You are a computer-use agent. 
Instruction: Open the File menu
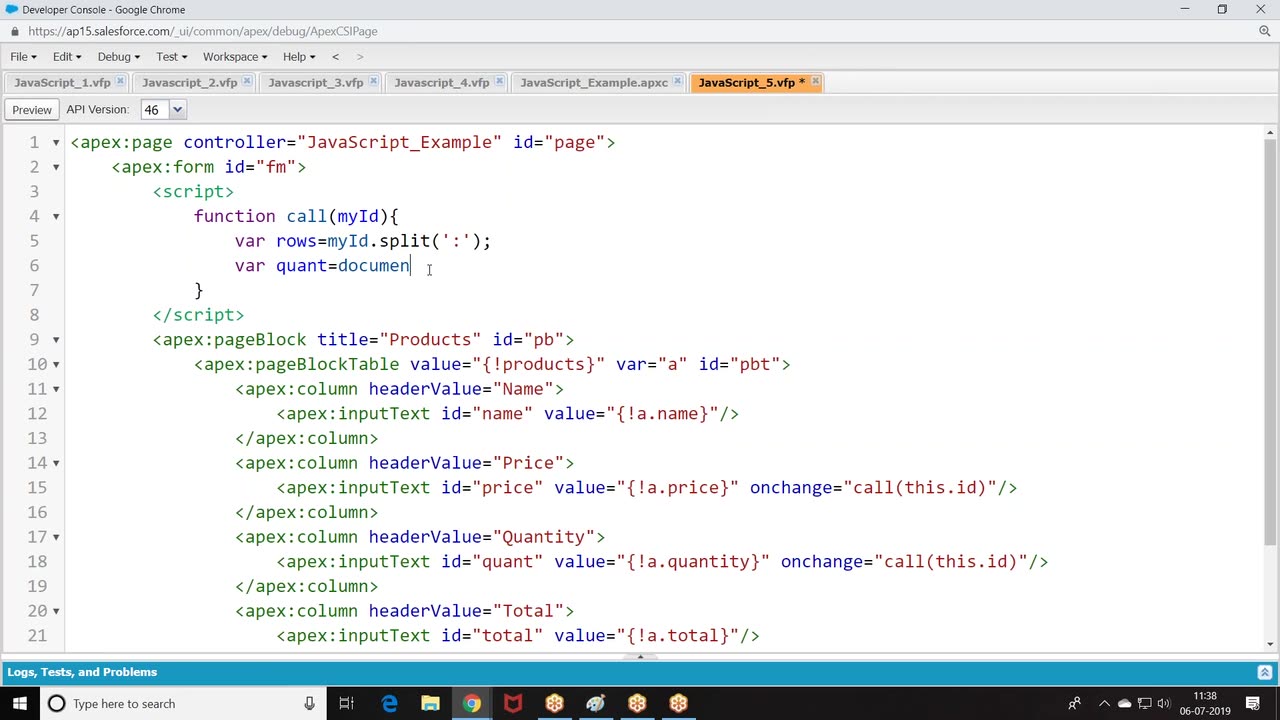(23, 57)
